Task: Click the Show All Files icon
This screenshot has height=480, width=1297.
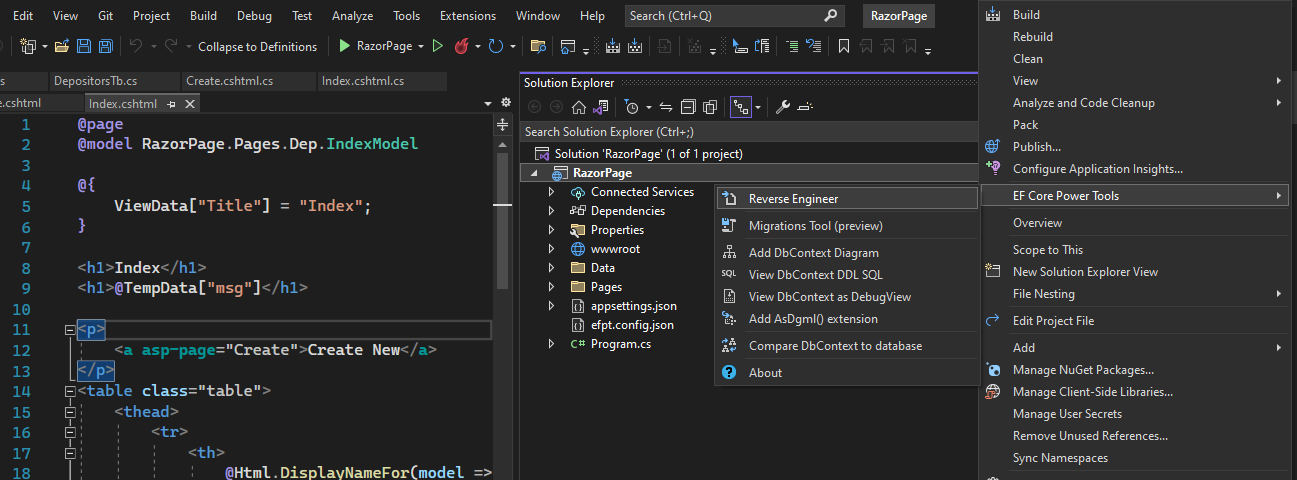Action: (x=710, y=107)
